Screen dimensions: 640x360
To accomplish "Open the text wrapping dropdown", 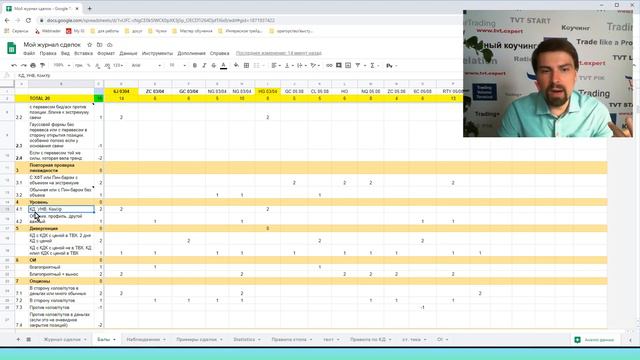I will pyautogui.click(x=301, y=65).
